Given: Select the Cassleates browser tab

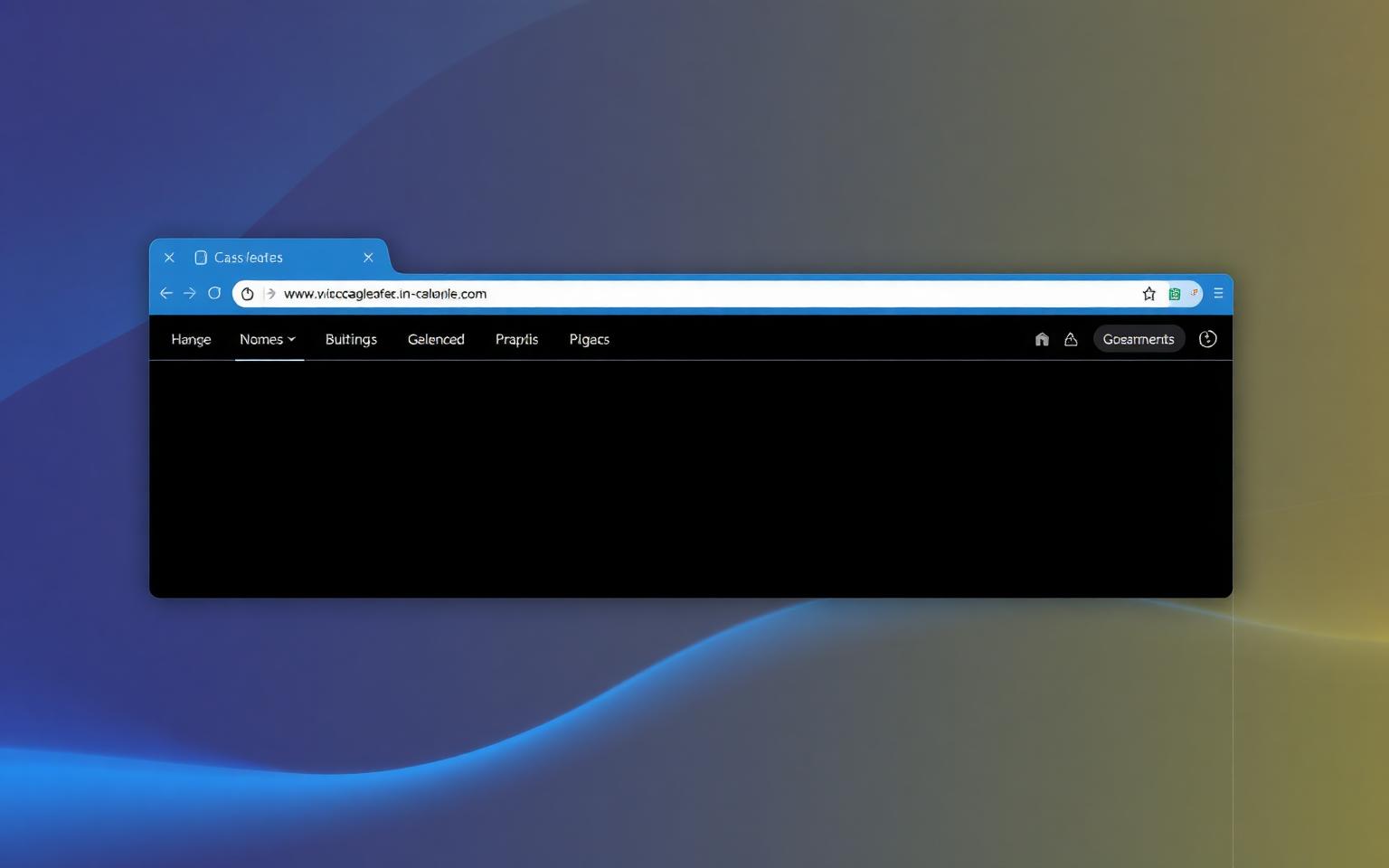Looking at the screenshot, I should click(x=269, y=257).
